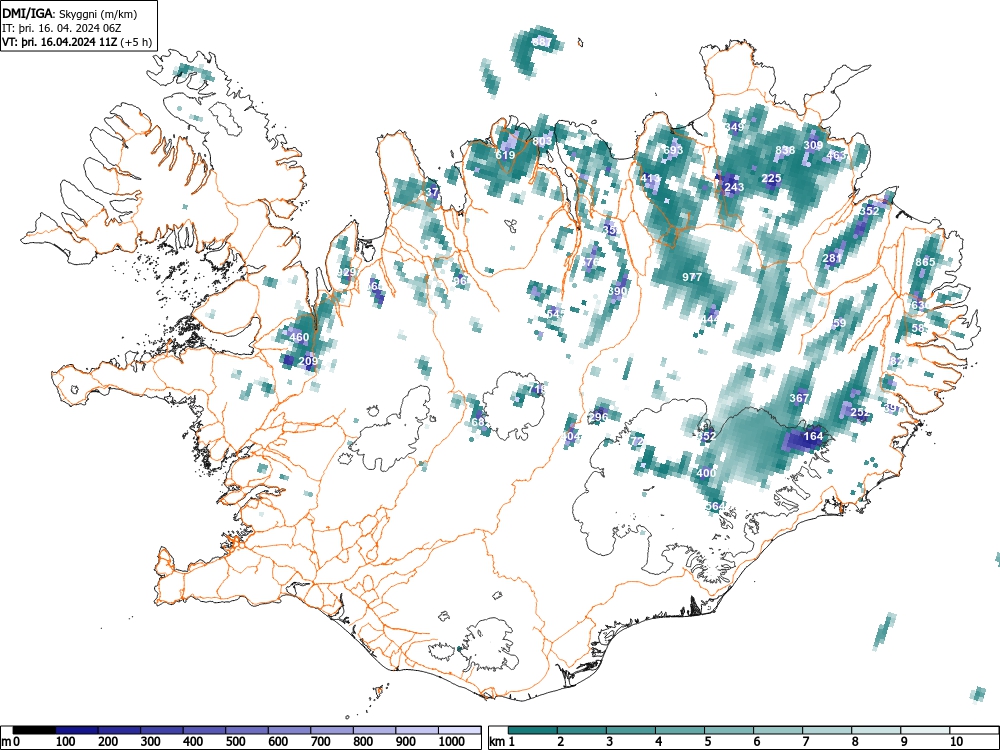This screenshot has height=750, width=1000.
Task: Click the navy 100–200 m legend swatch
Action: (77, 730)
